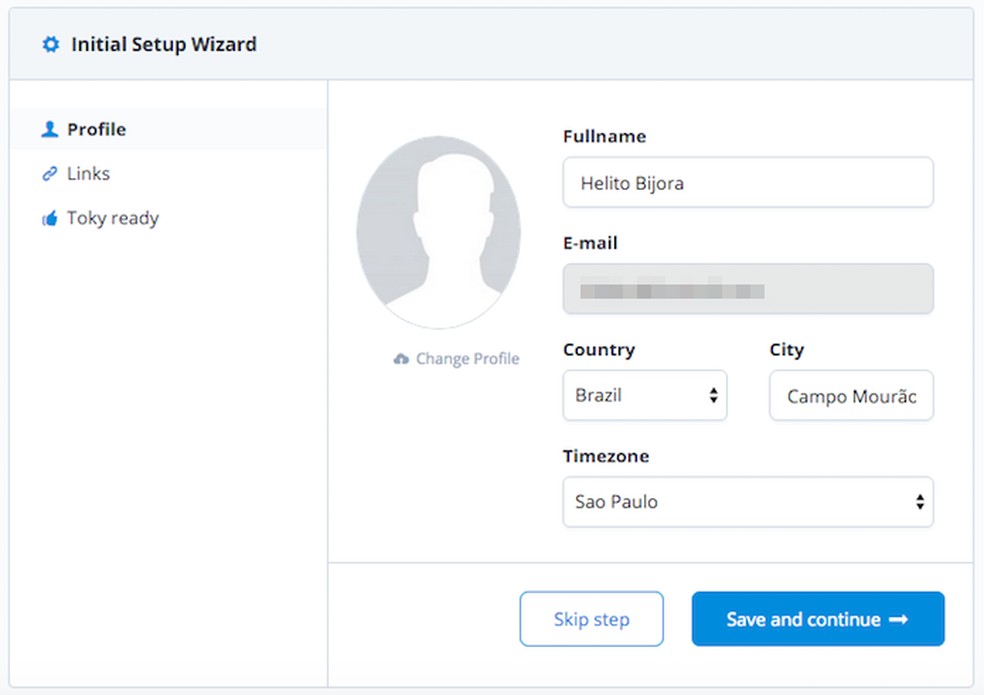Click the Profile person icon in sidebar
The image size is (984, 695).
coord(49,130)
